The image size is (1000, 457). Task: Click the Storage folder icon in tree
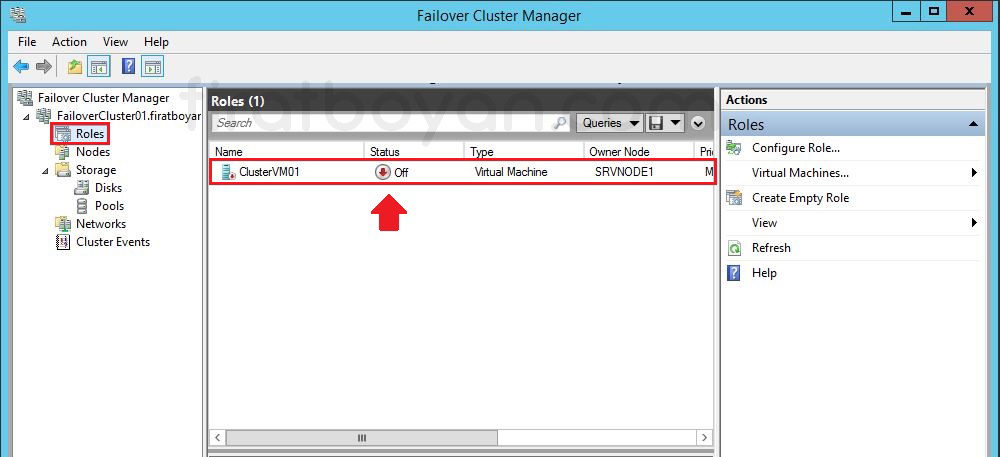pos(63,170)
